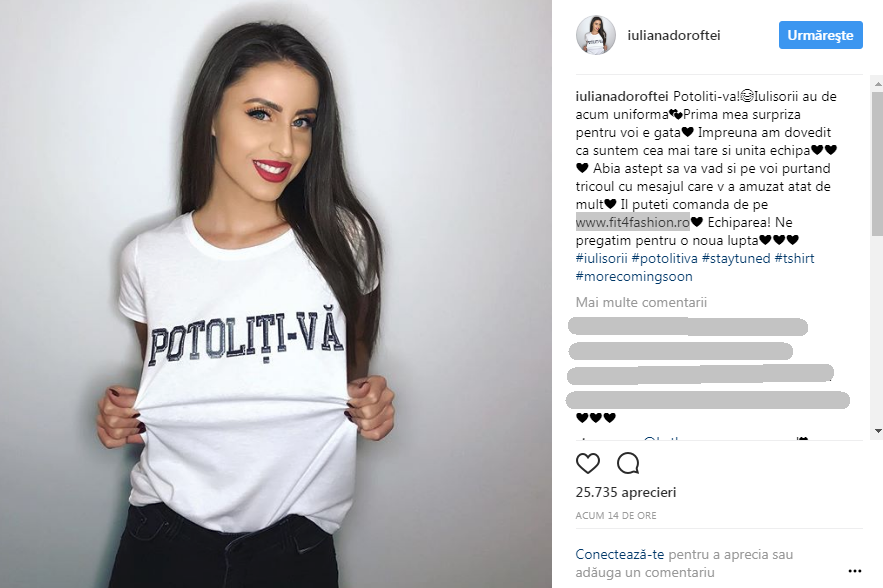
Task: Open the #iulisorii hashtag
Action: tap(601, 259)
